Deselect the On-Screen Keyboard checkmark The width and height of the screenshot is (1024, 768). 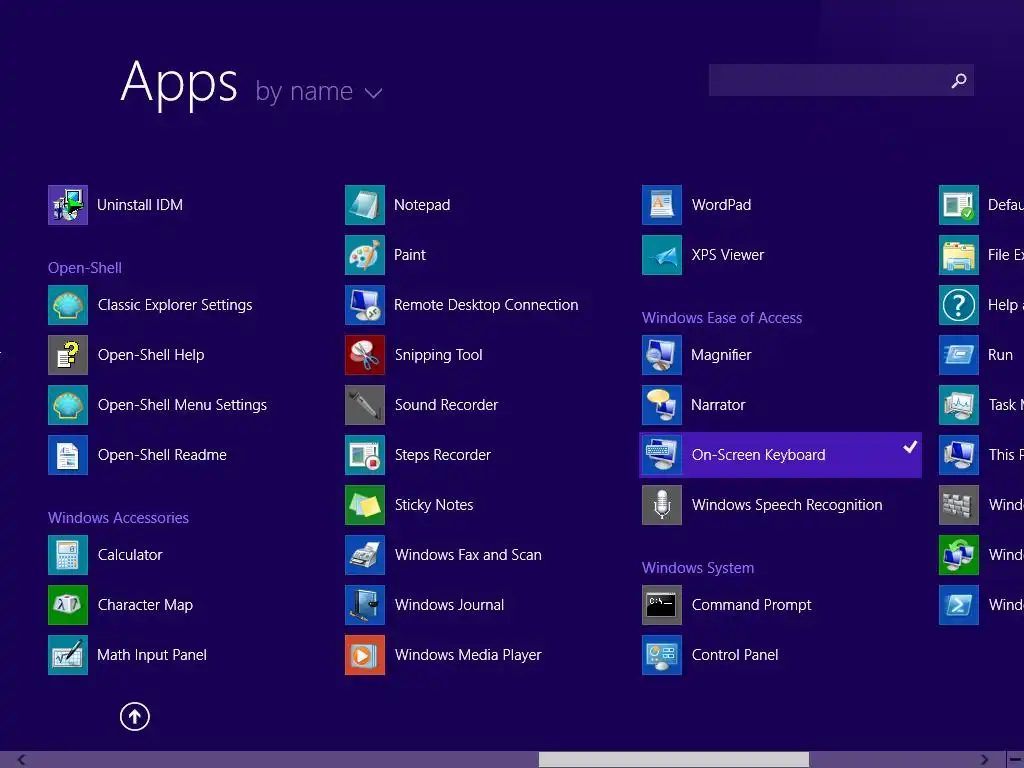910,447
